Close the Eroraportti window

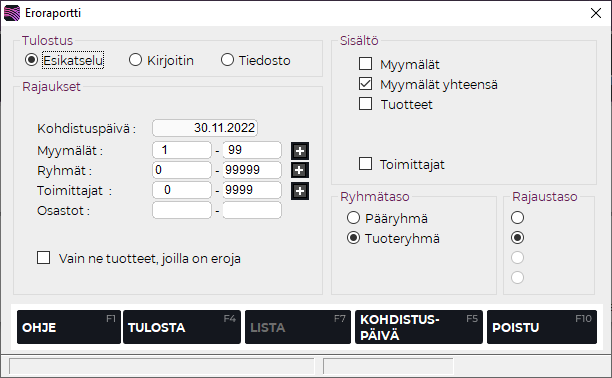pos(596,13)
